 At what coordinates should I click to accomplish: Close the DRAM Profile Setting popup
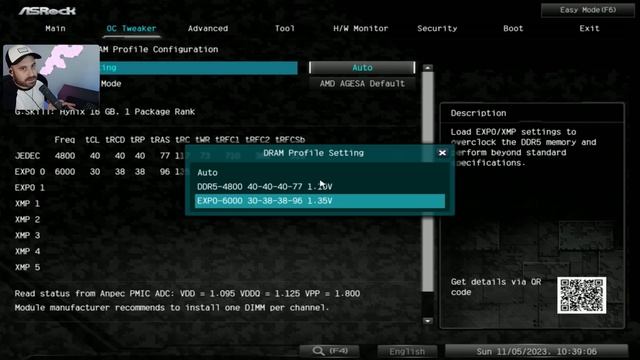442,153
